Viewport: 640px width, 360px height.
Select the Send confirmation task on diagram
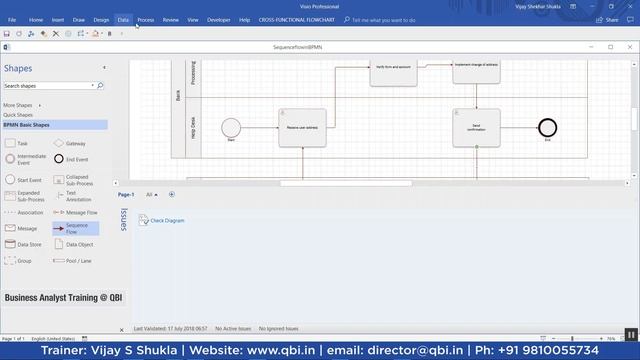coord(476,128)
